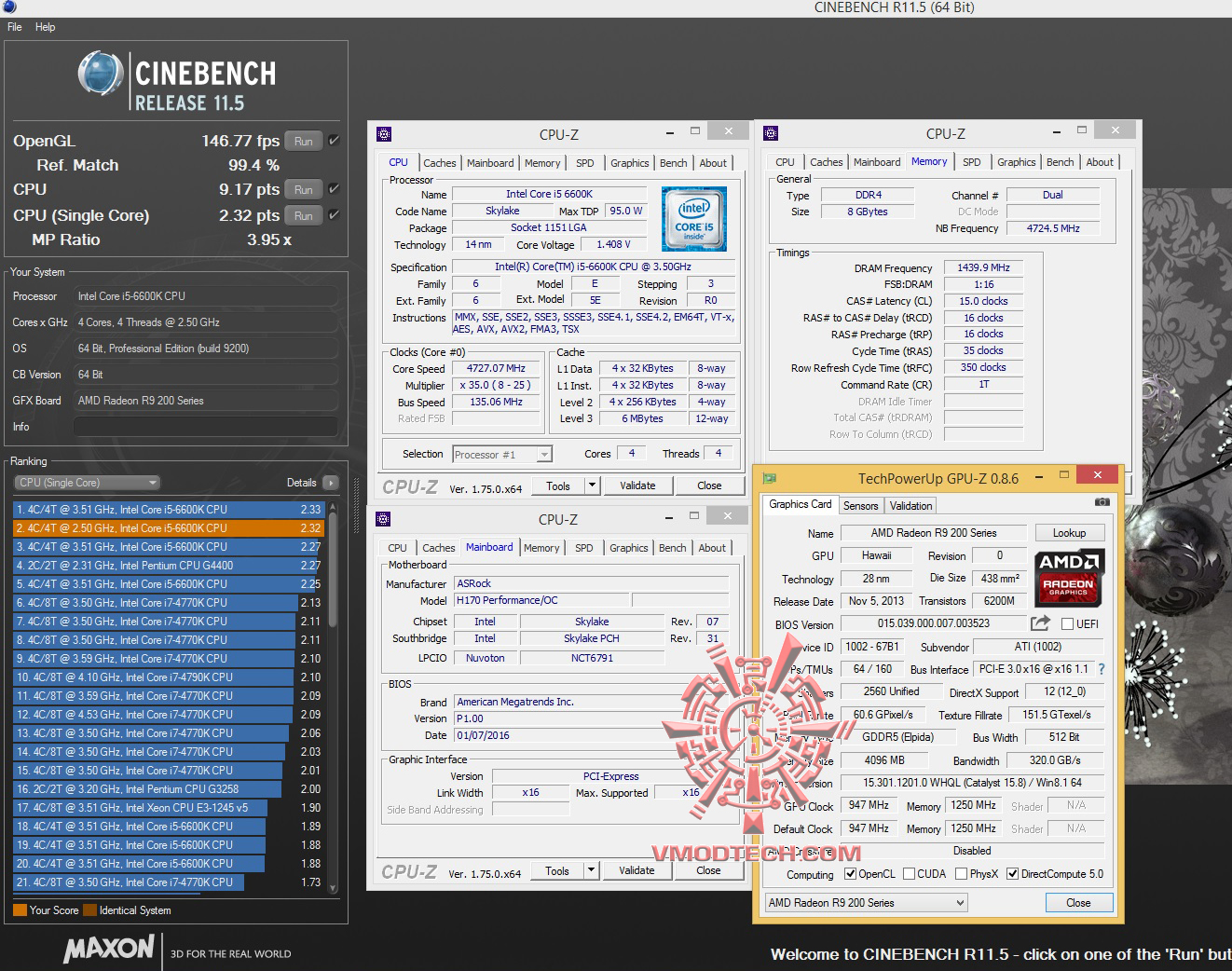
Task: Click Close button in CPU-Z Mainboard window
Action: pyautogui.click(x=708, y=870)
